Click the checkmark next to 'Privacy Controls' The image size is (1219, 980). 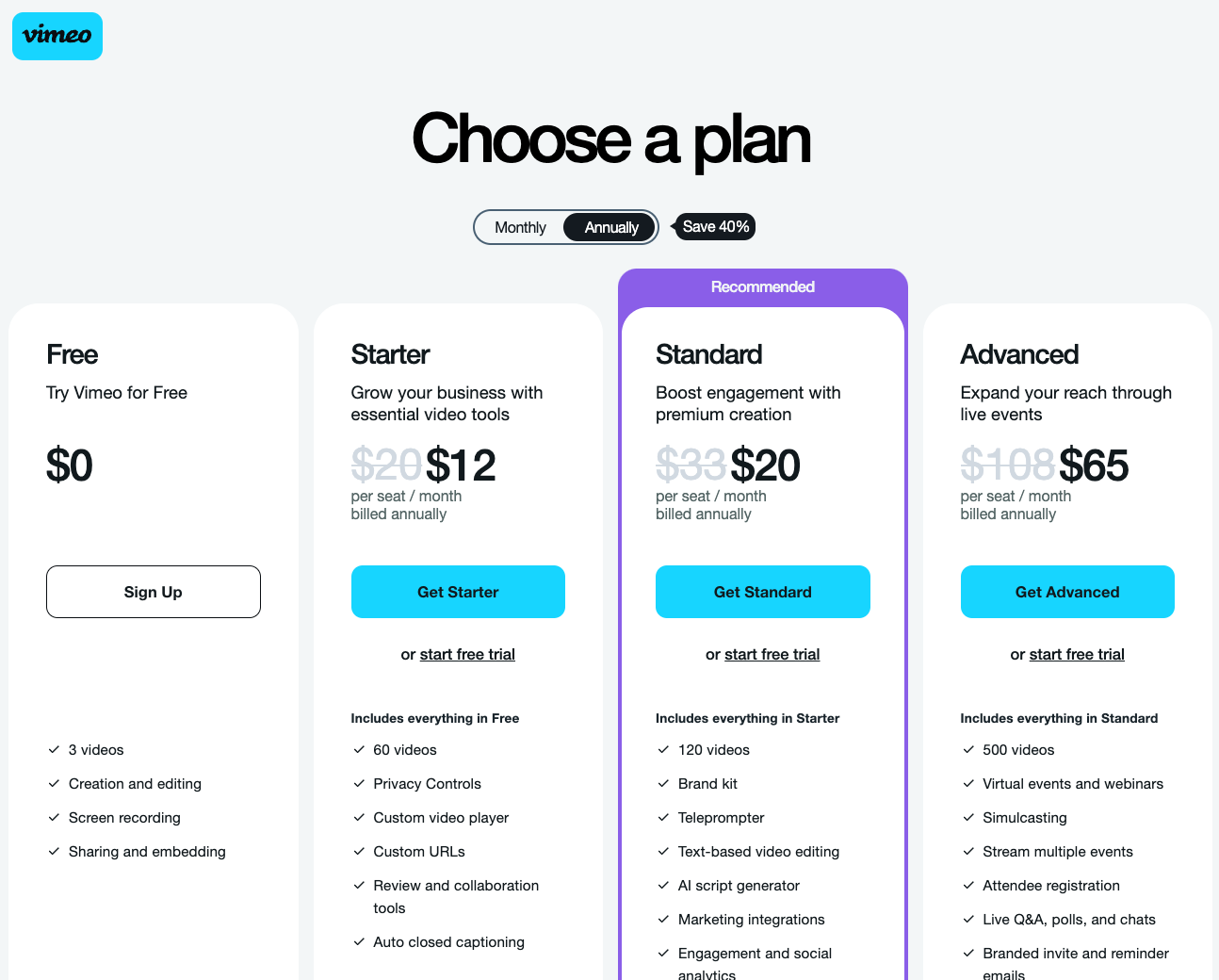pyautogui.click(x=359, y=783)
